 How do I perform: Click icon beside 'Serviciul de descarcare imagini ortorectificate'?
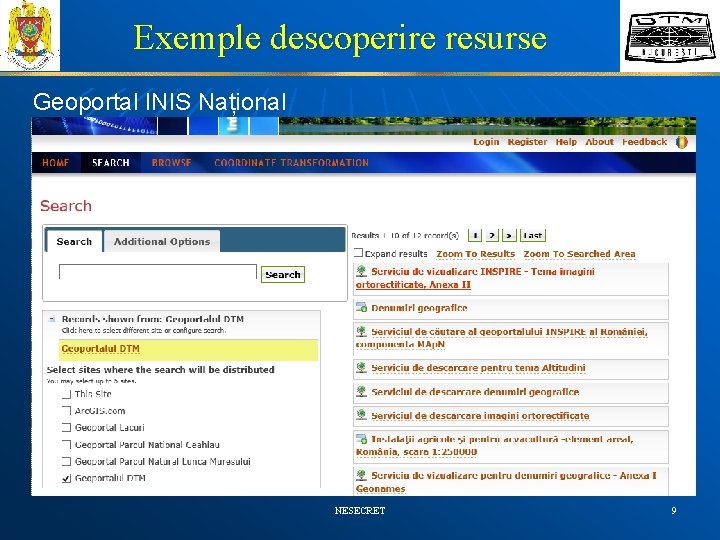pos(361,415)
